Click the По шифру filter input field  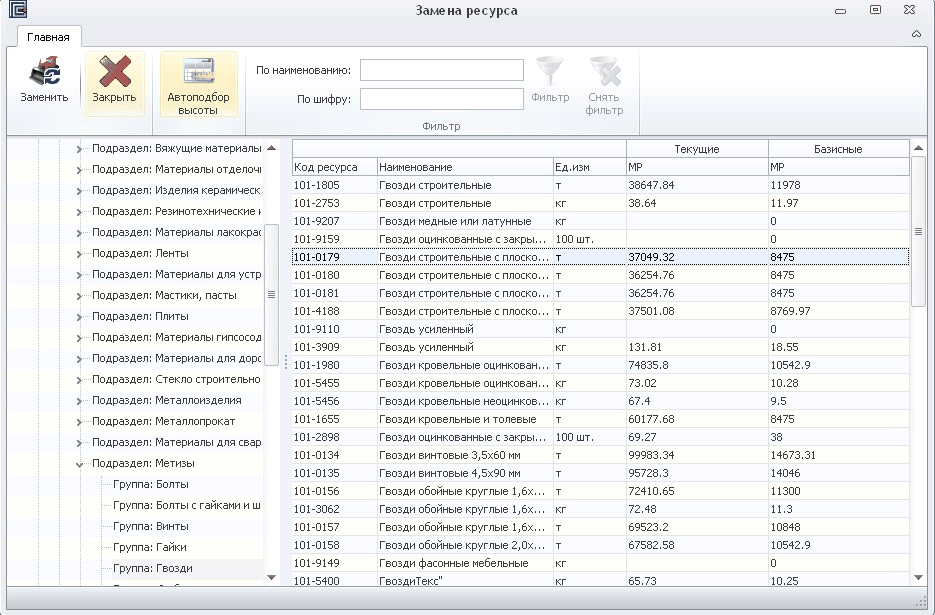441,99
